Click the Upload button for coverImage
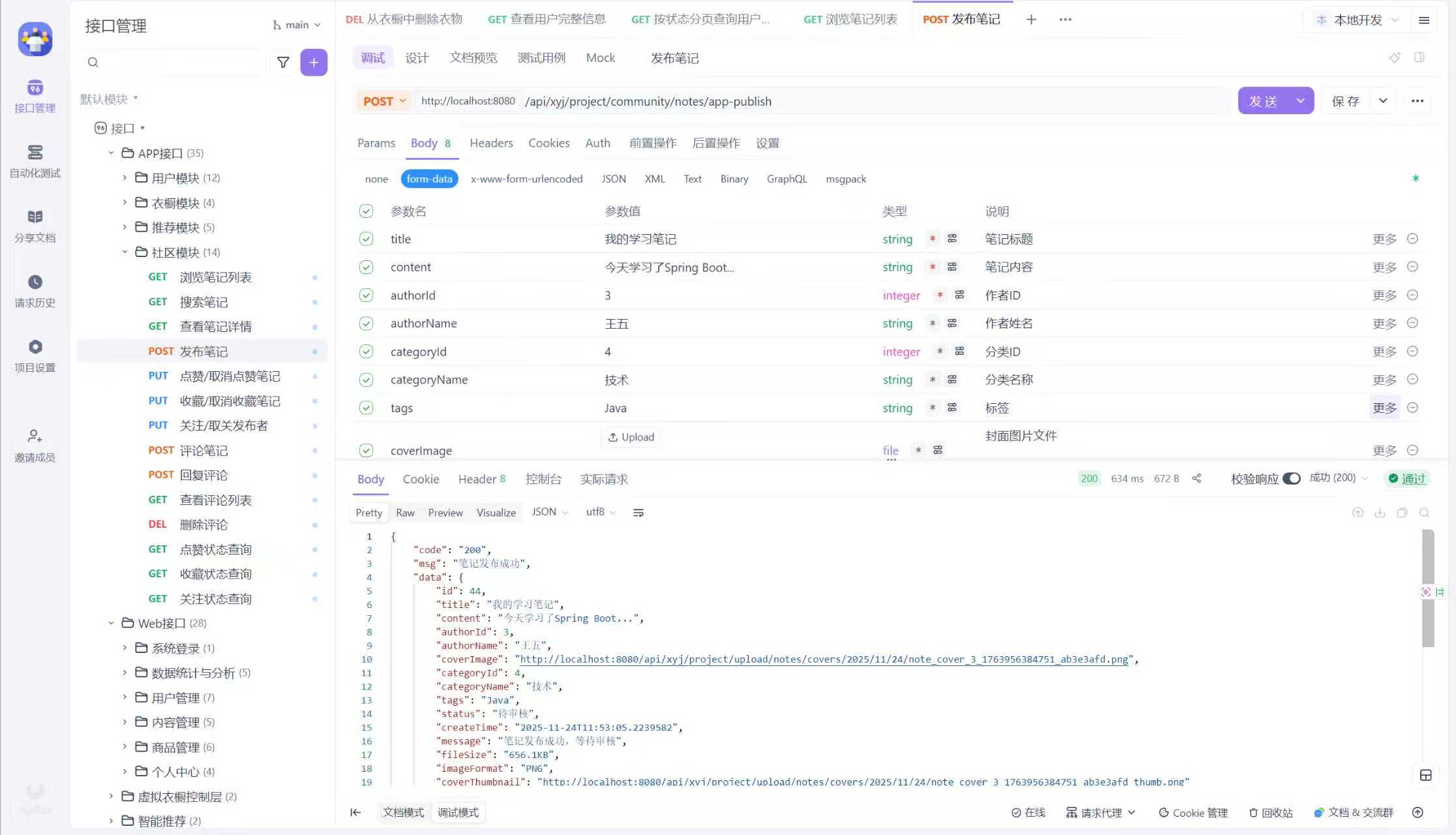Image resolution: width=1456 pixels, height=835 pixels. coord(631,437)
